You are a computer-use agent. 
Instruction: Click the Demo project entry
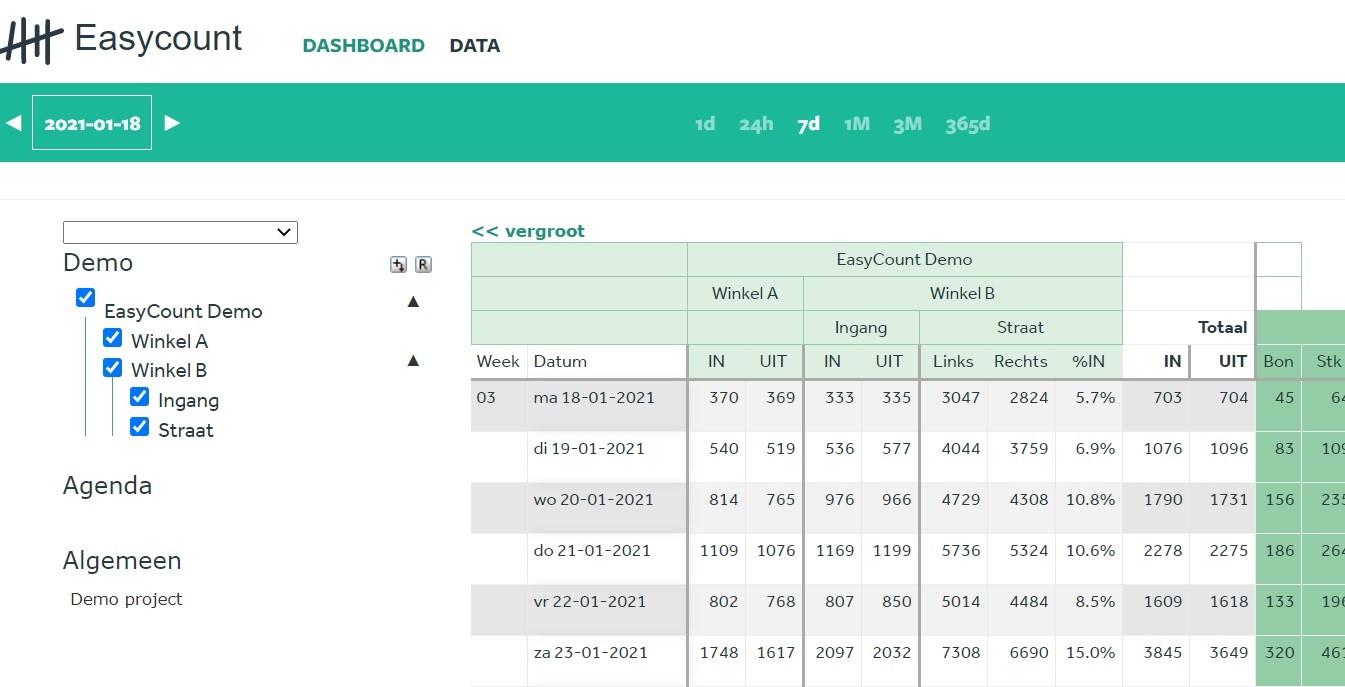pos(126,600)
